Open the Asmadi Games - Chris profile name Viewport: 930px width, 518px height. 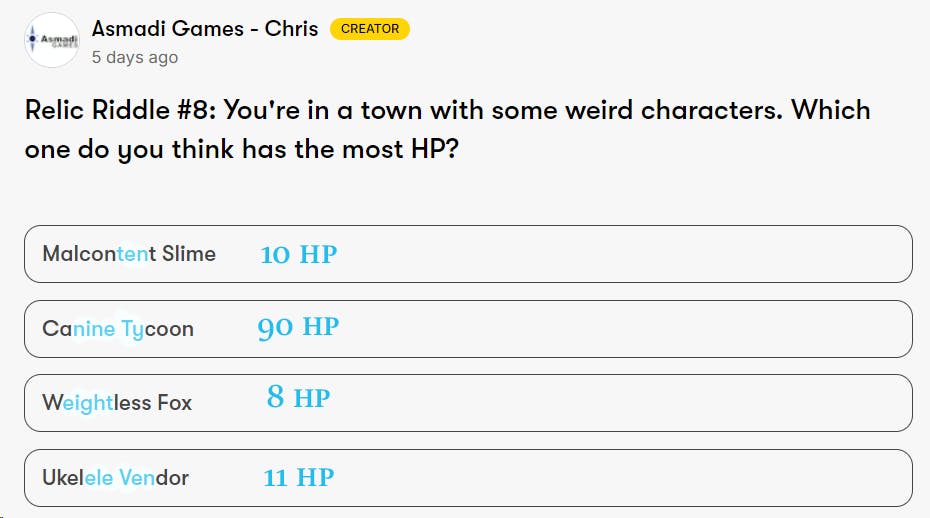tap(205, 28)
